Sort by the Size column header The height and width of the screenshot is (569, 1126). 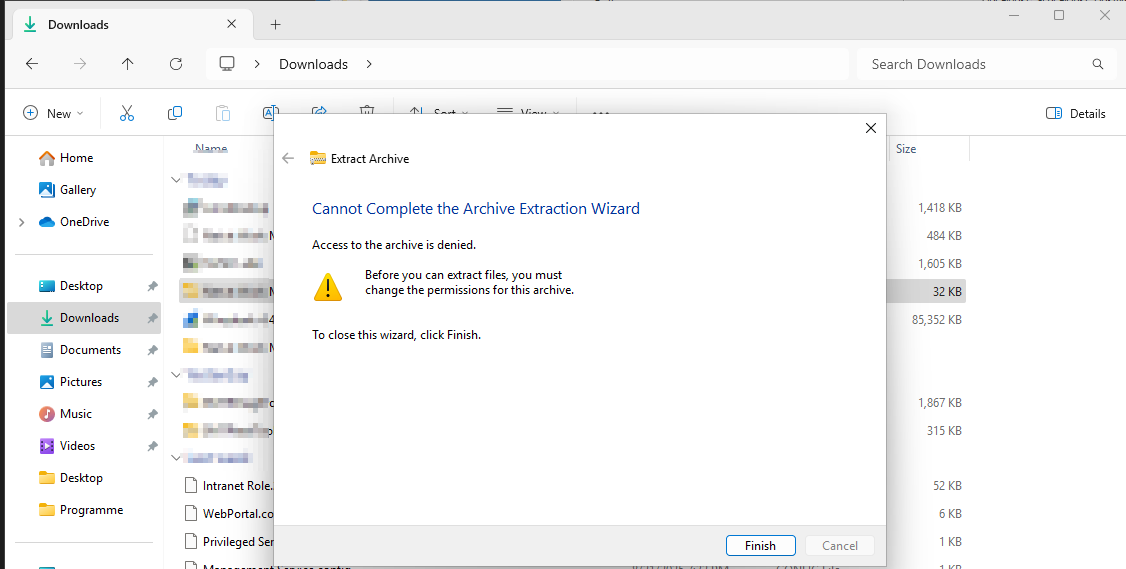[x=906, y=149]
